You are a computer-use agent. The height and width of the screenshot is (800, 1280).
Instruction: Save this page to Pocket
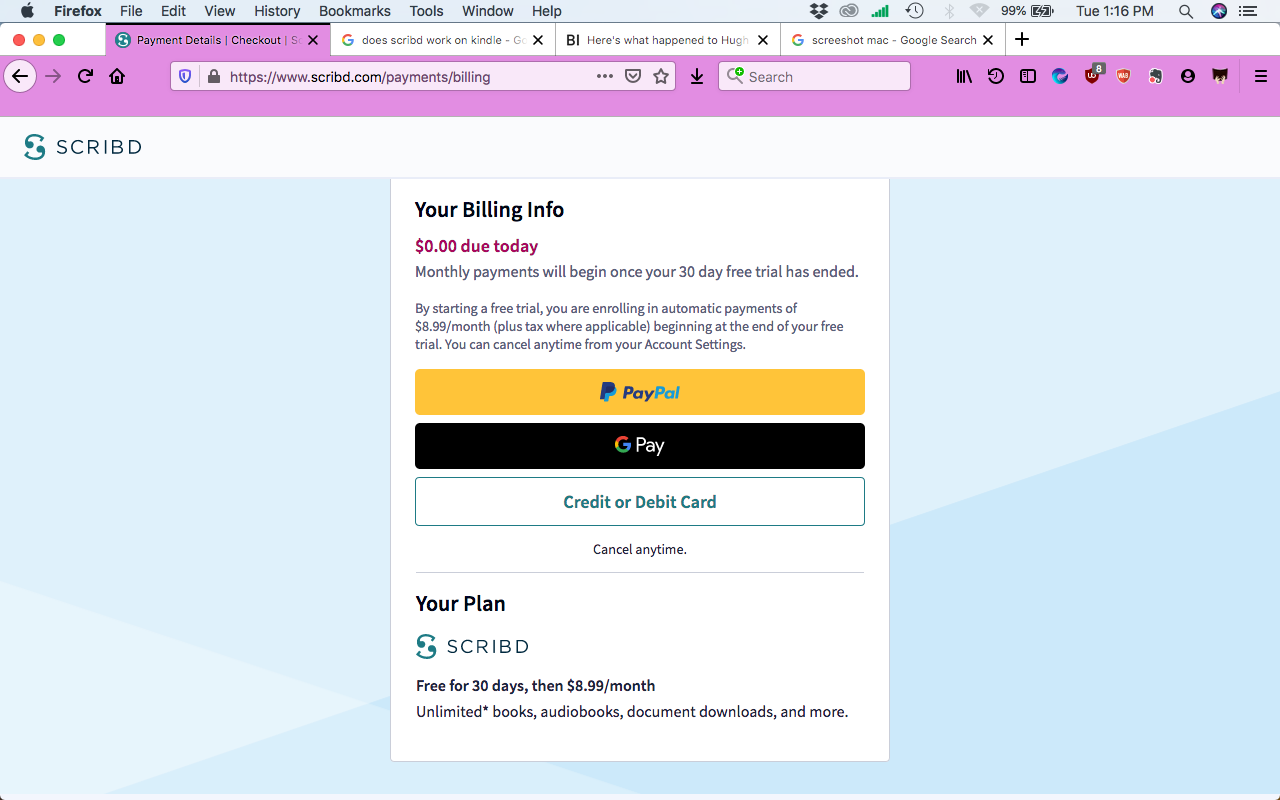pyautogui.click(x=633, y=76)
